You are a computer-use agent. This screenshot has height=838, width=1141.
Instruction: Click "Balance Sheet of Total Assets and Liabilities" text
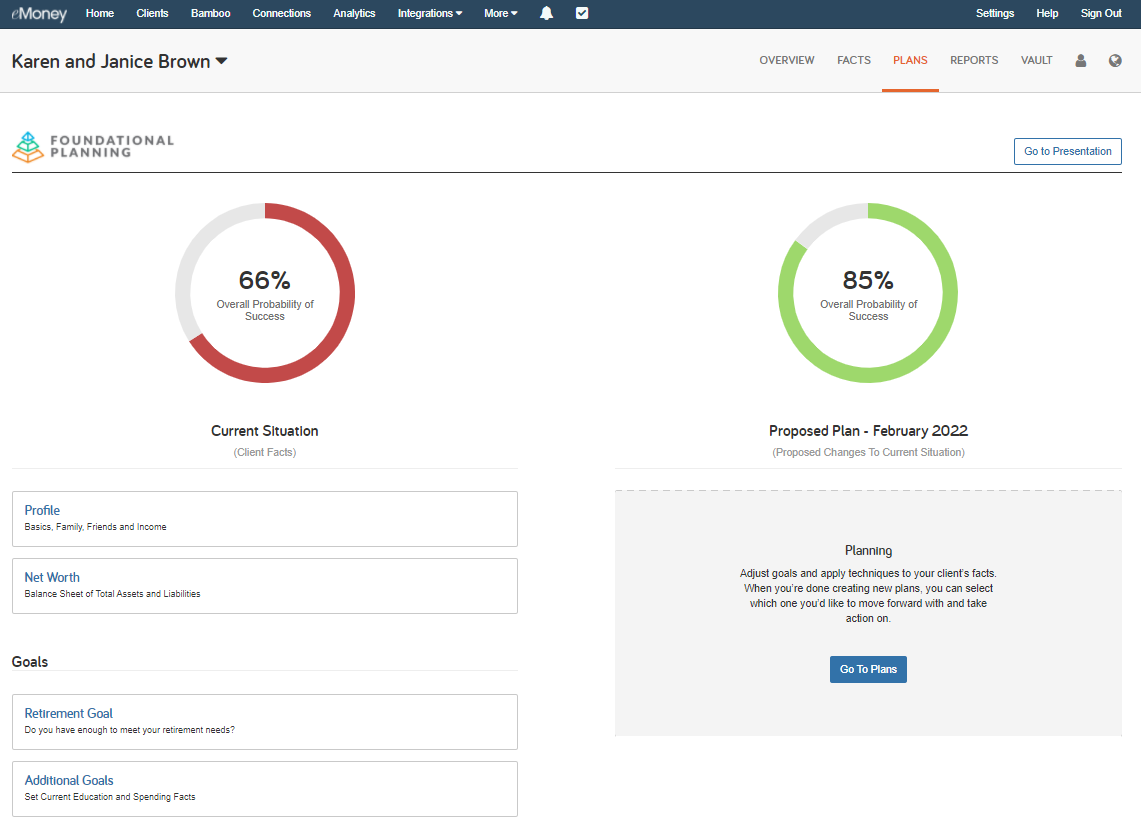(x=112, y=594)
